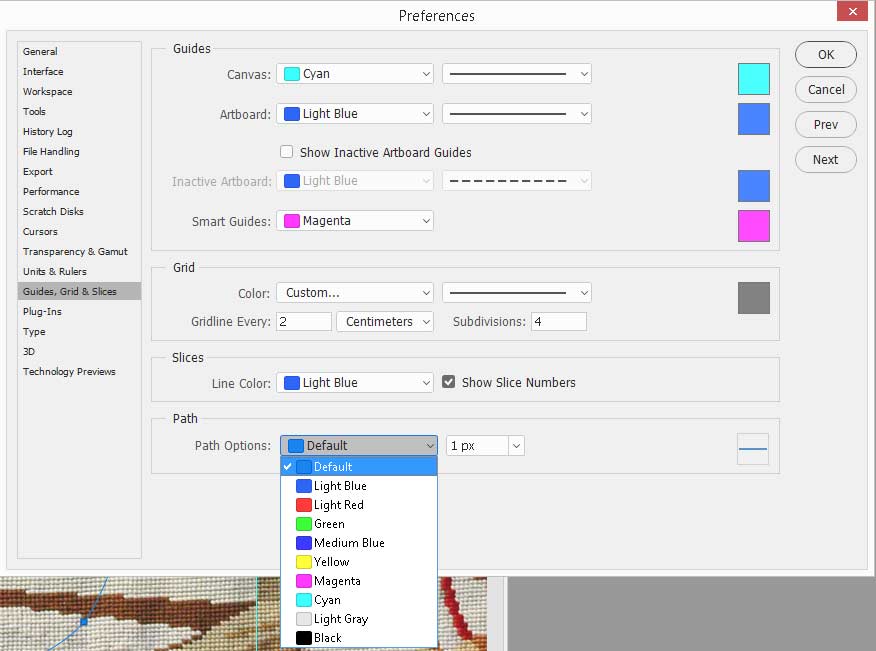Collapse the Path Options color dropdown
876x651 pixels.
[x=359, y=445]
